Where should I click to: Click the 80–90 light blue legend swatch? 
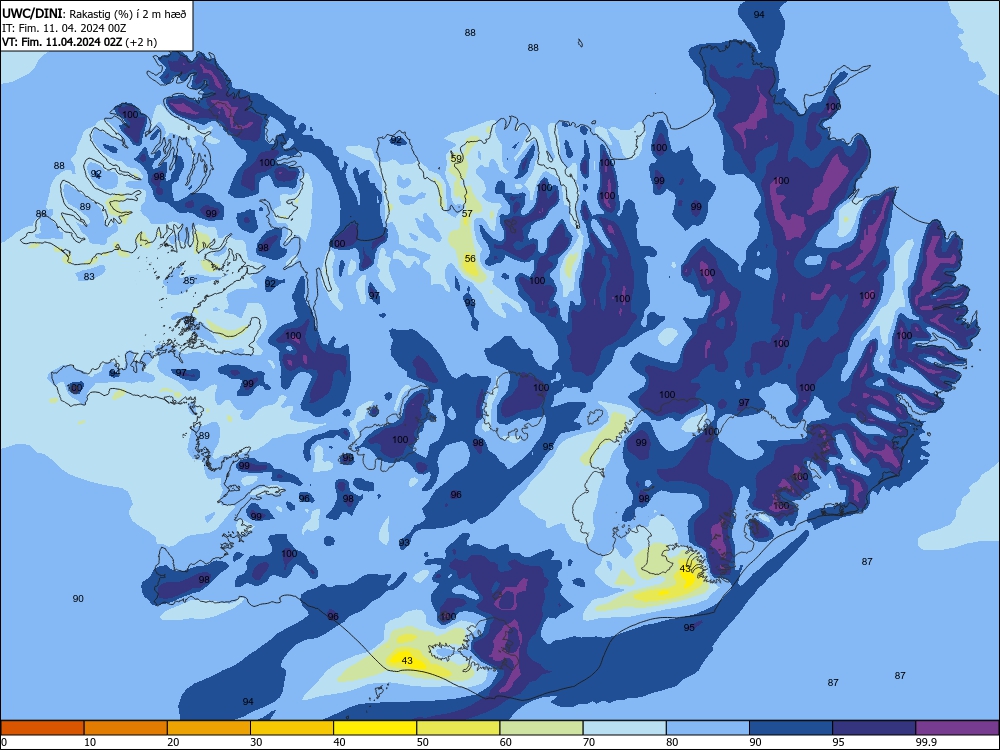click(708, 728)
